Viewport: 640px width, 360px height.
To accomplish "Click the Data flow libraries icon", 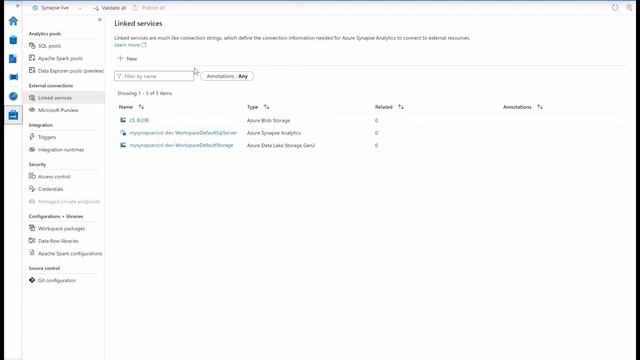I will [32, 240].
